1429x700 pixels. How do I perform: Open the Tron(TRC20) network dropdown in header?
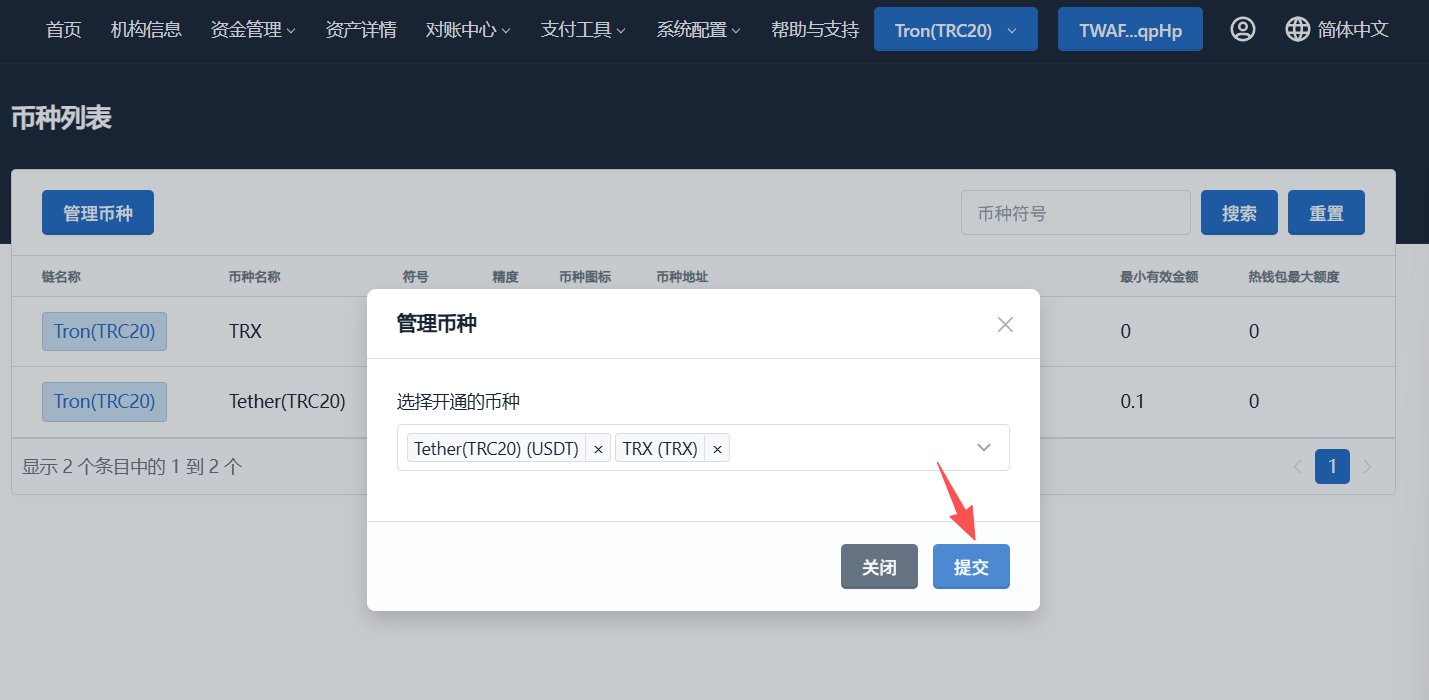pyautogui.click(x=955, y=29)
